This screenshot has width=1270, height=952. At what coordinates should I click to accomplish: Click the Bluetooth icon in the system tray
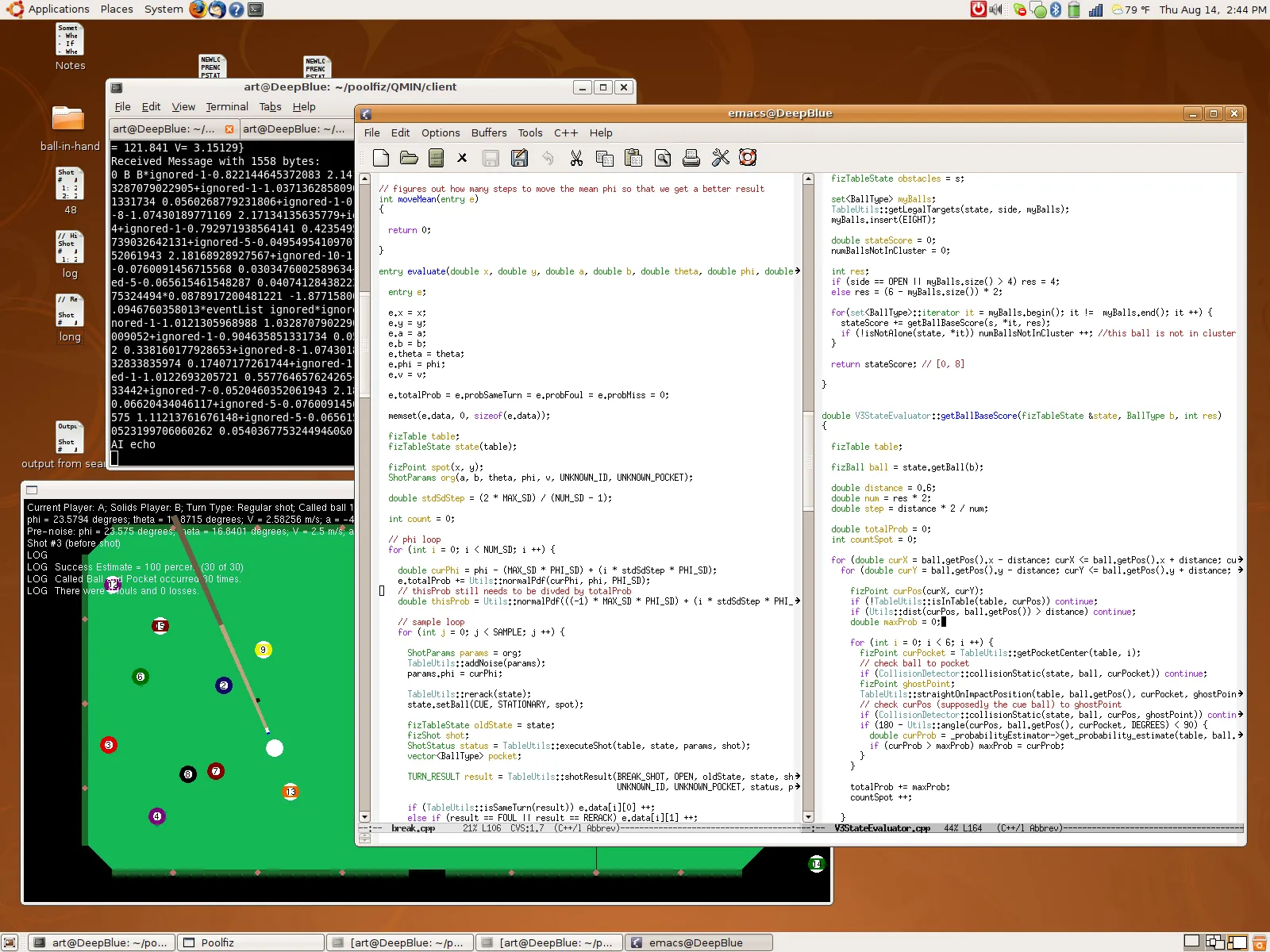point(1056,10)
